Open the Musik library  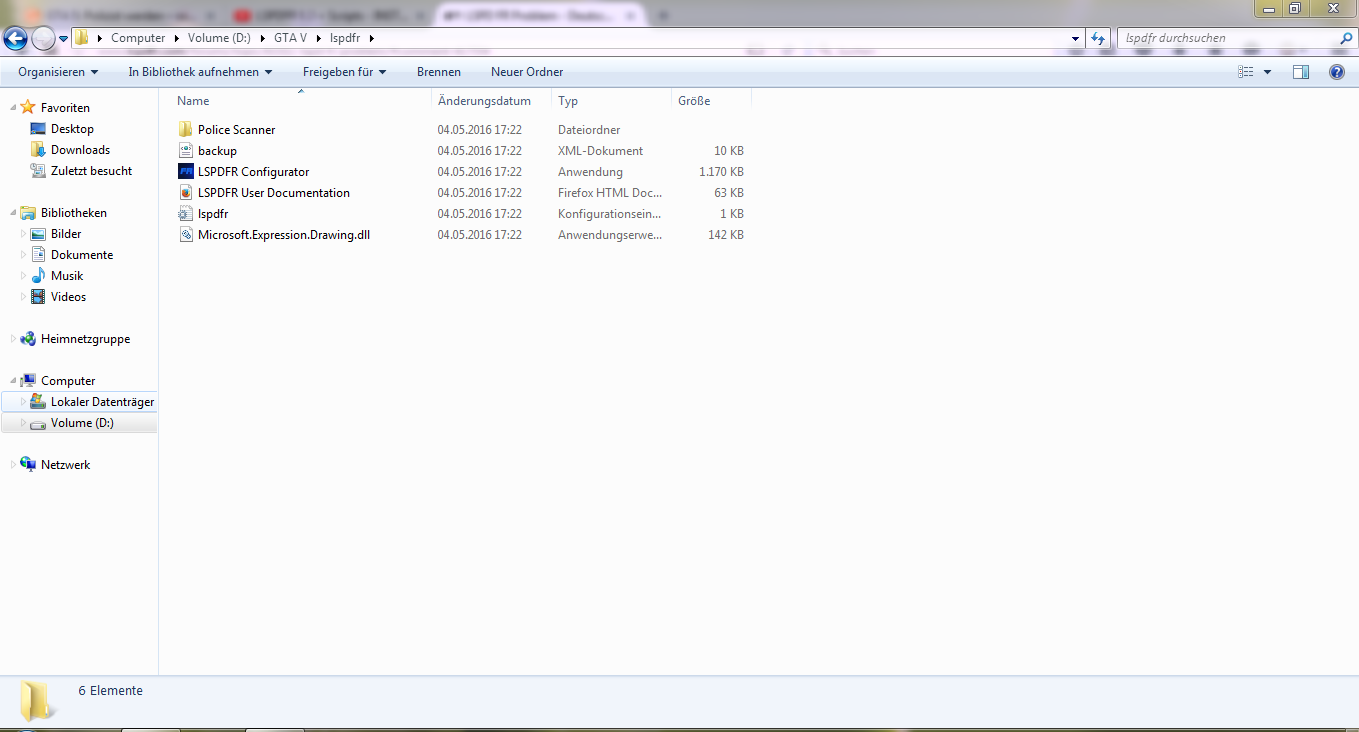point(67,276)
